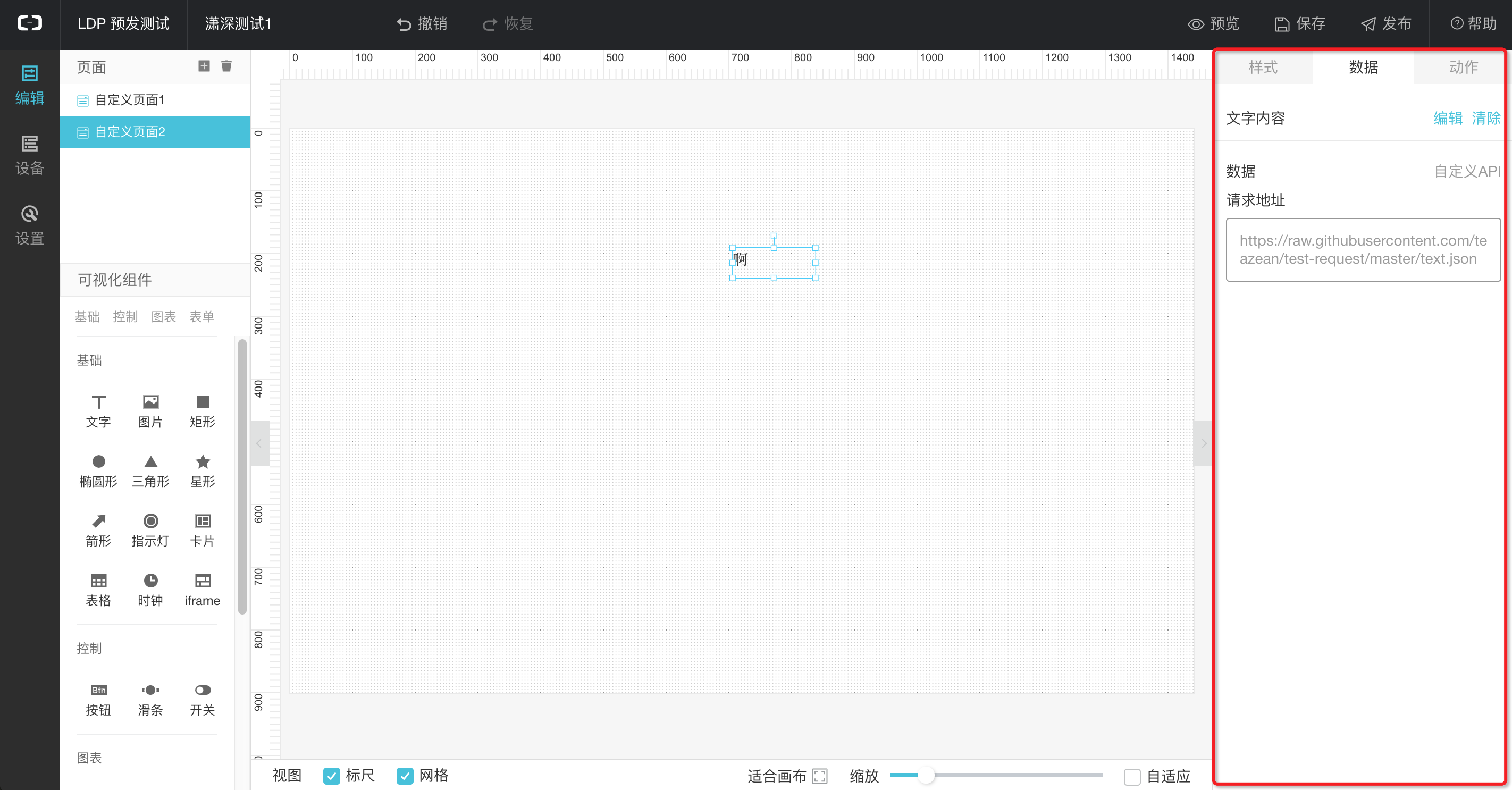Select the 文字 text component
This screenshot has width=1512, height=790.
pos(98,411)
